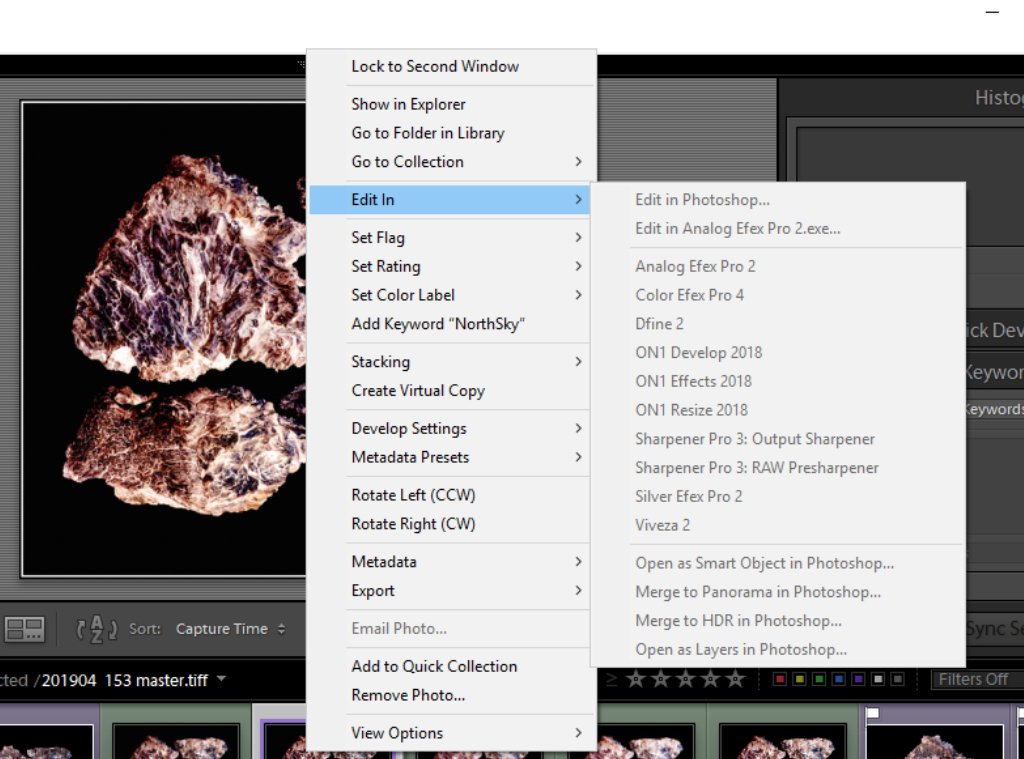Expand the Set Color Label submenu
1024x759 pixels.
click(x=451, y=295)
